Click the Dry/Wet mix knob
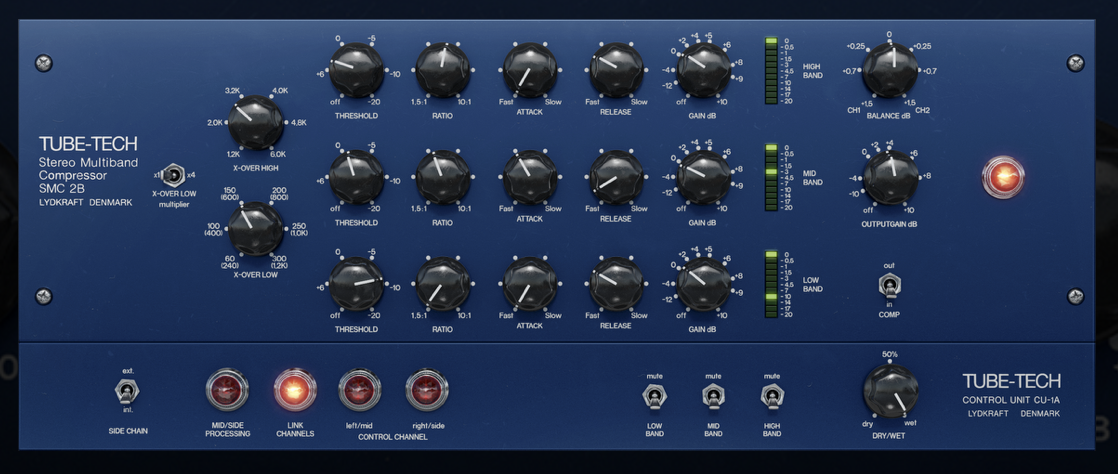Screen dimensions: 1118x474 (x=891, y=392)
